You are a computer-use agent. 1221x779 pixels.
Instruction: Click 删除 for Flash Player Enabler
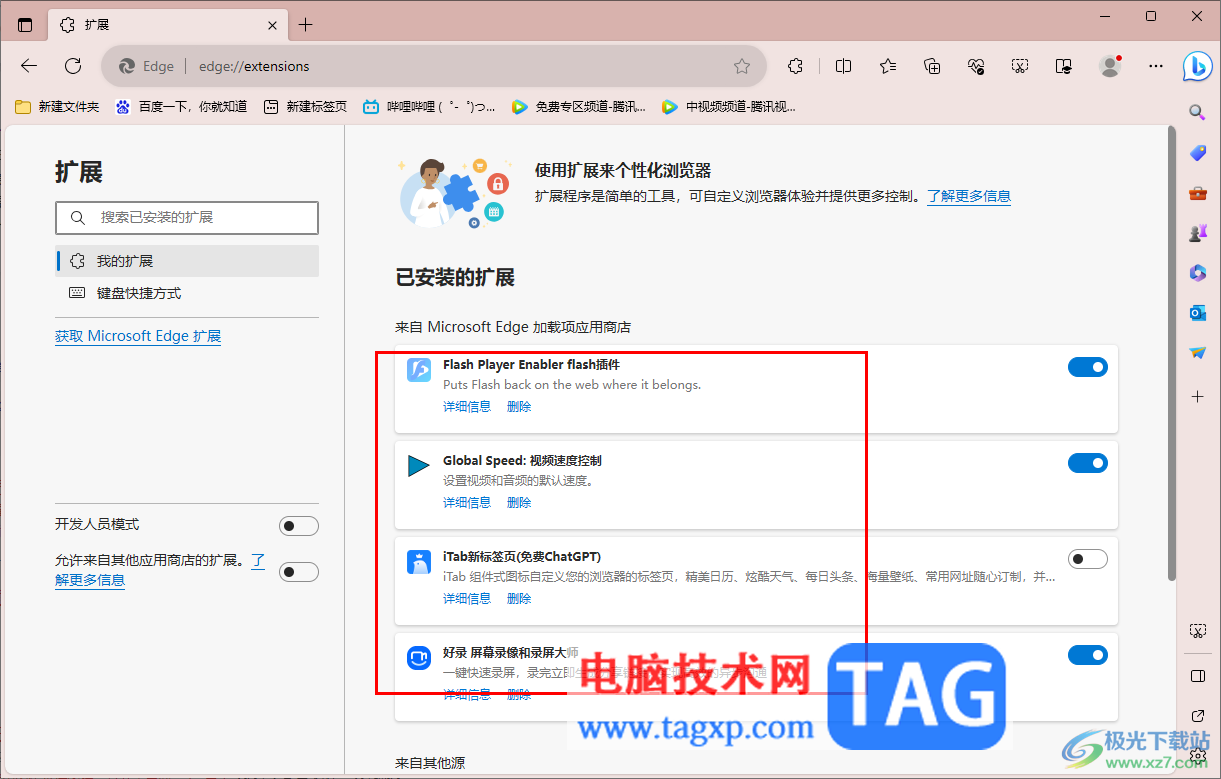[519, 407]
